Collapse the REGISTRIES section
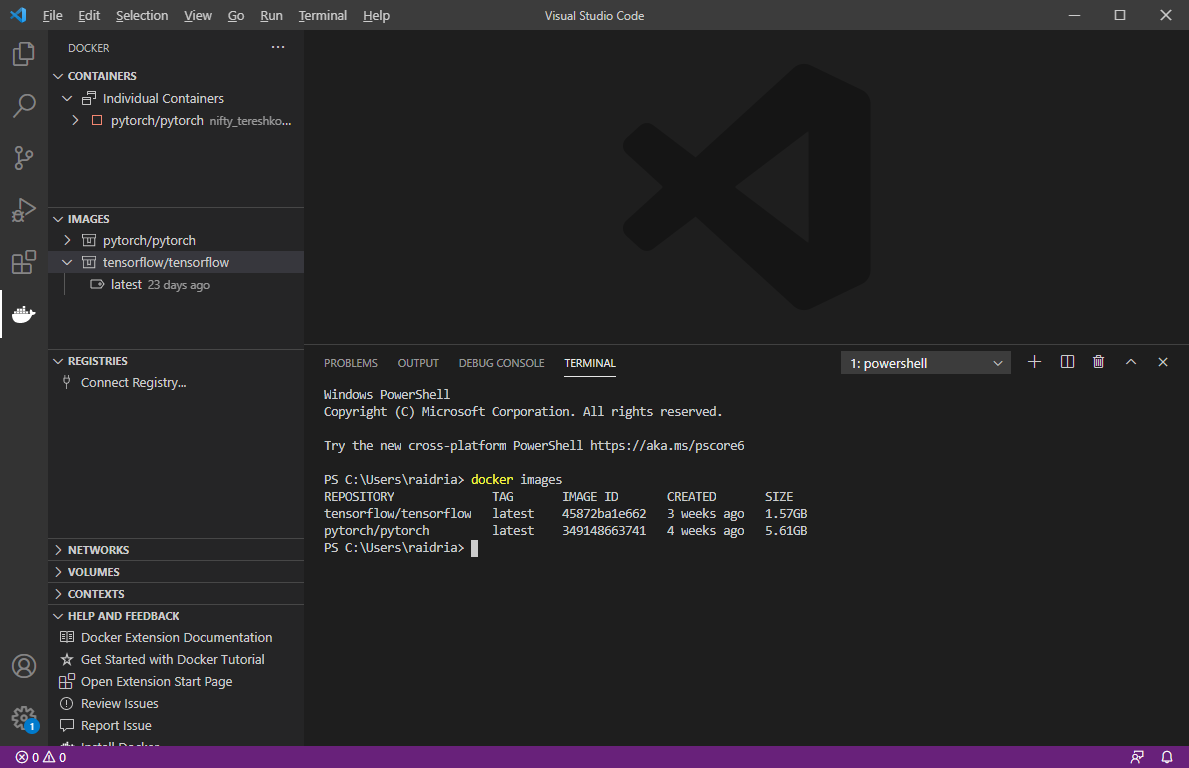The image size is (1189, 768). (x=58, y=361)
